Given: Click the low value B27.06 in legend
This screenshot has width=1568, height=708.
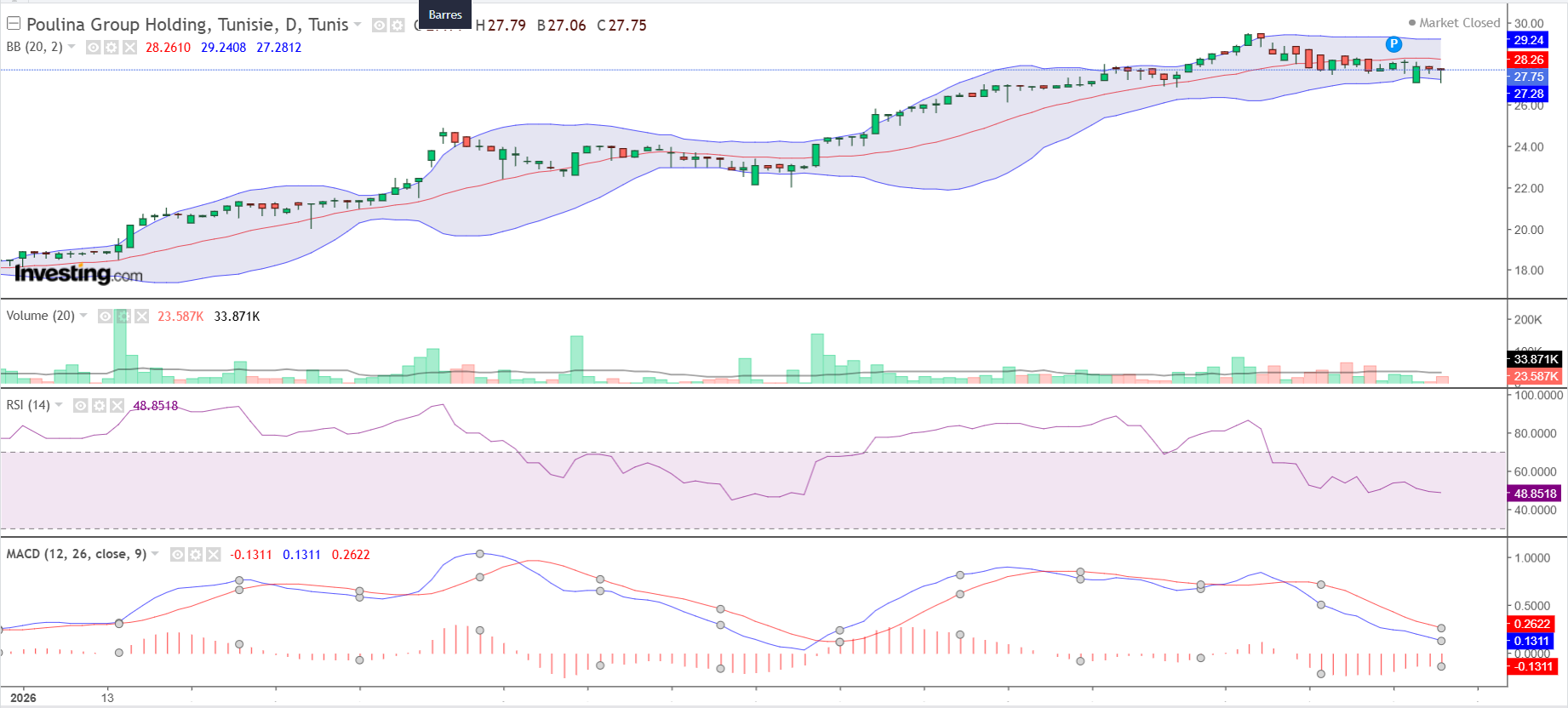Looking at the screenshot, I should 562,26.
